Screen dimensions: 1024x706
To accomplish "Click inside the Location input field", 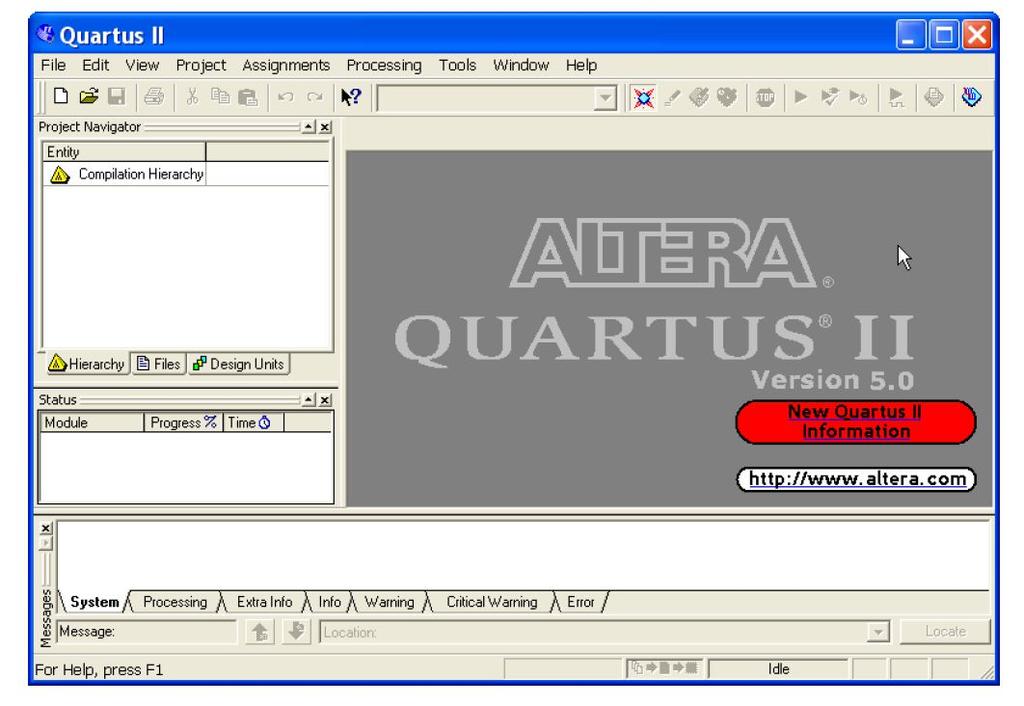I will point(593,632).
